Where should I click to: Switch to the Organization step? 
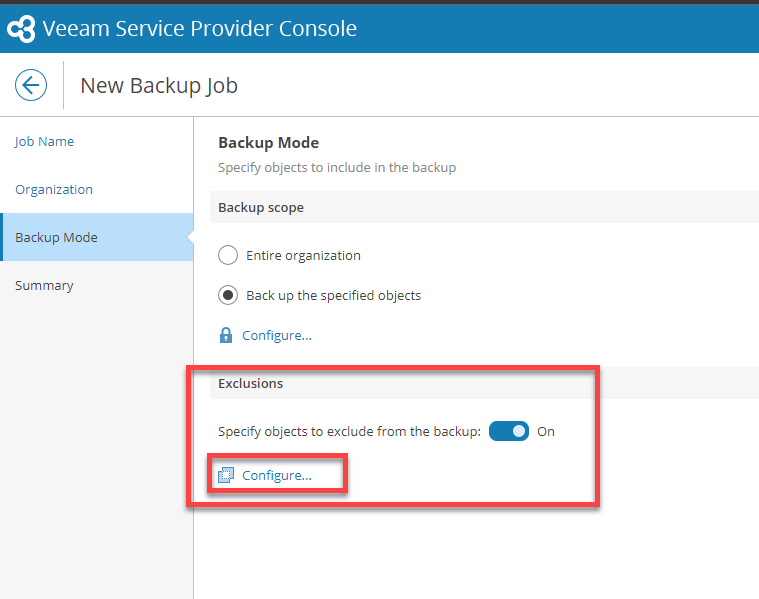click(x=54, y=190)
